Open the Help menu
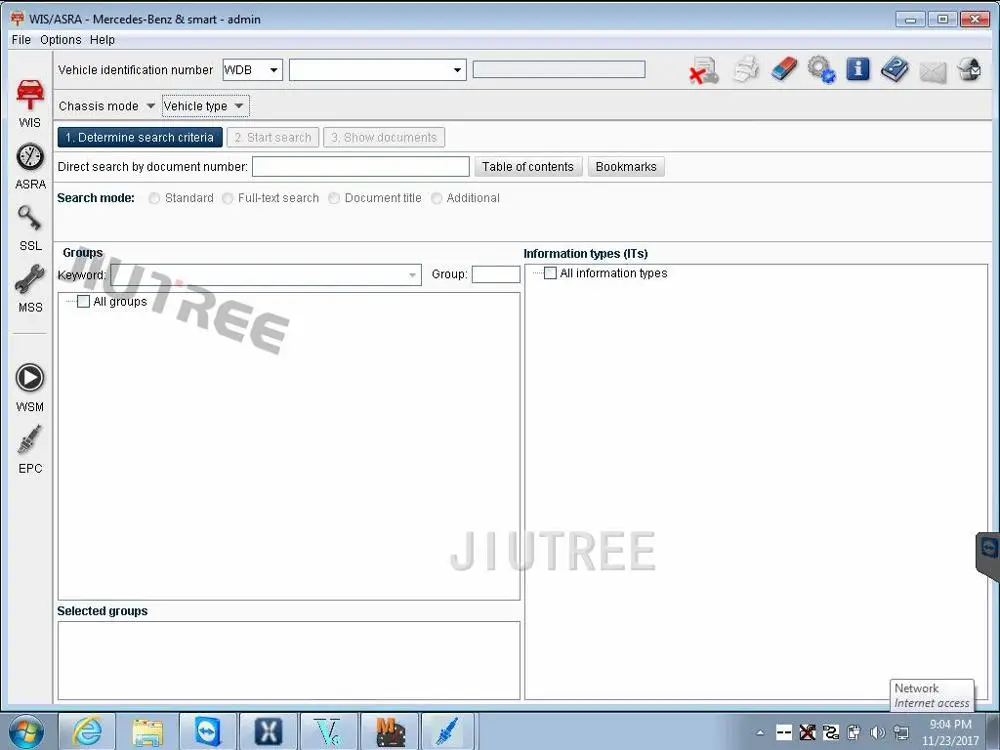 pyautogui.click(x=102, y=40)
